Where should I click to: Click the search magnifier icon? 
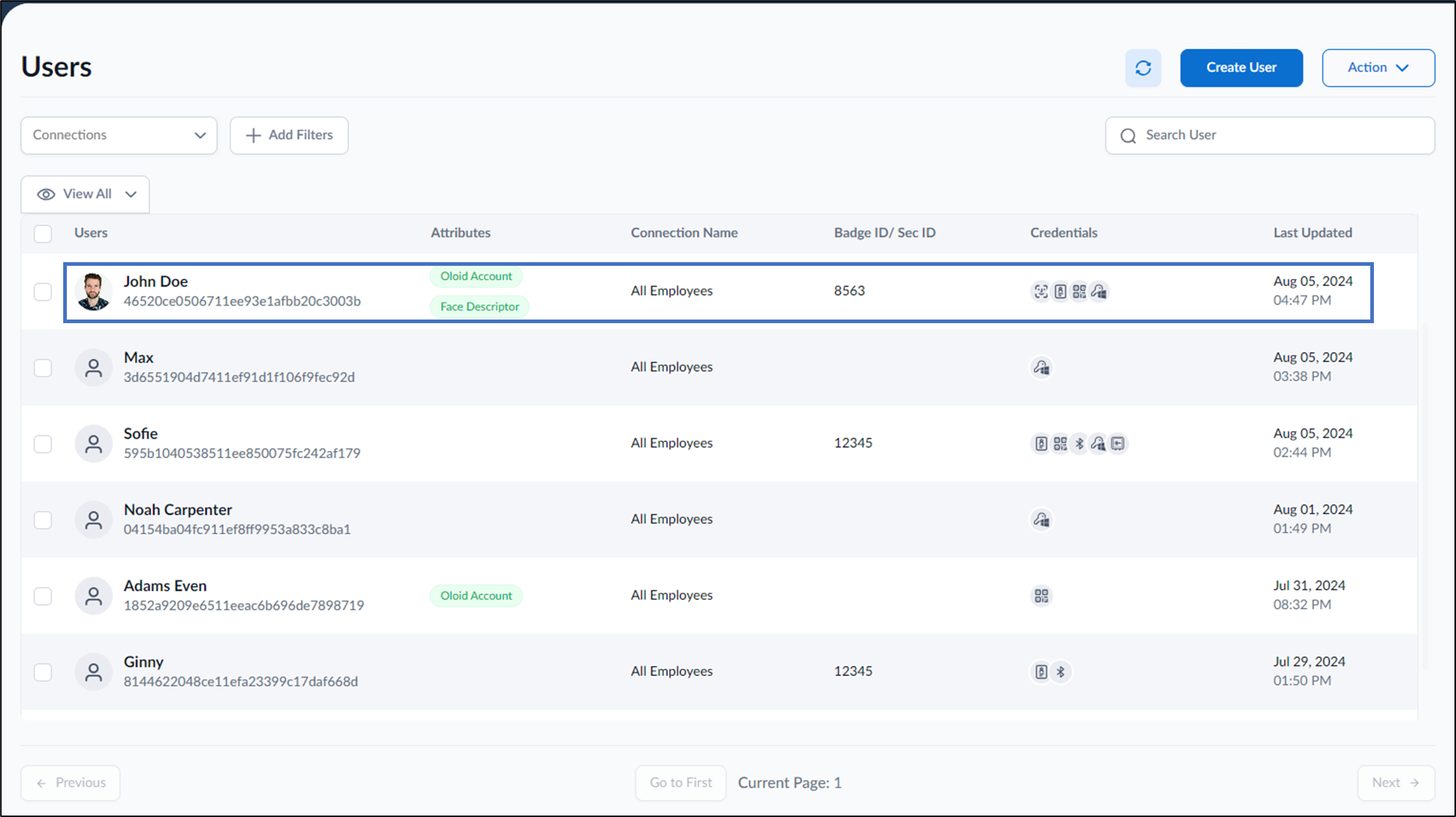pyautogui.click(x=1128, y=136)
